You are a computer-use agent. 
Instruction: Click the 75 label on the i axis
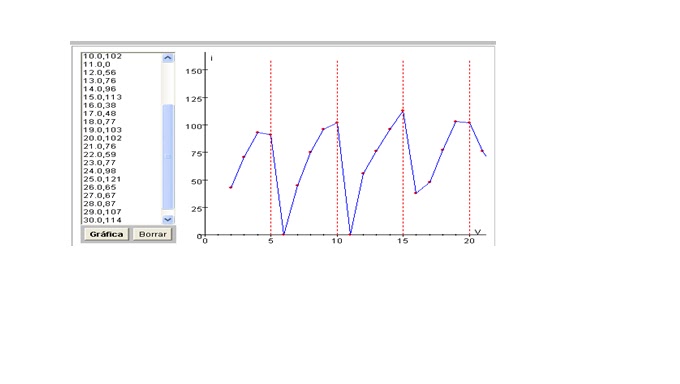(x=196, y=154)
